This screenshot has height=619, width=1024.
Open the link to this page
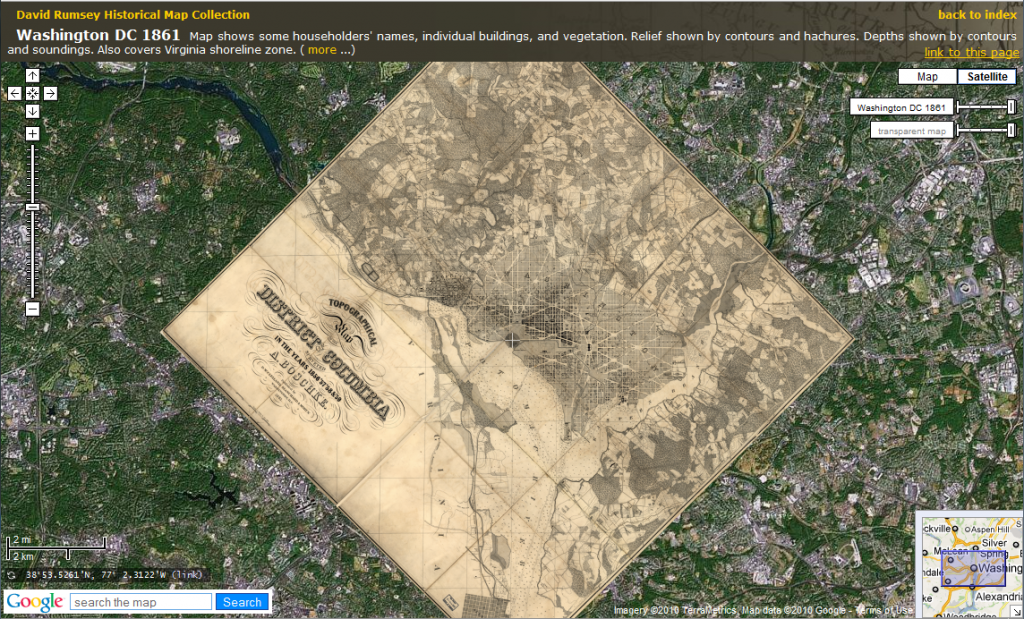click(x=971, y=52)
